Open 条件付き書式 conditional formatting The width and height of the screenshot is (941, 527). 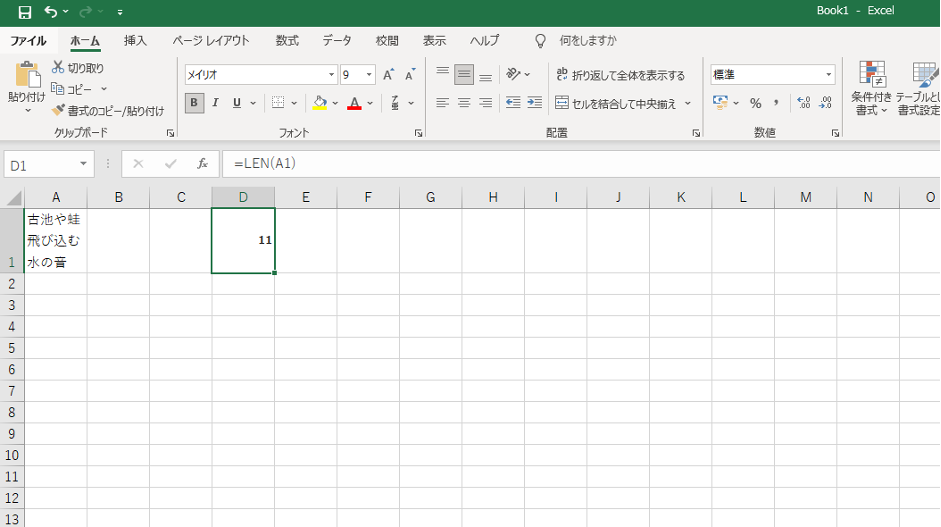pyautogui.click(x=871, y=88)
